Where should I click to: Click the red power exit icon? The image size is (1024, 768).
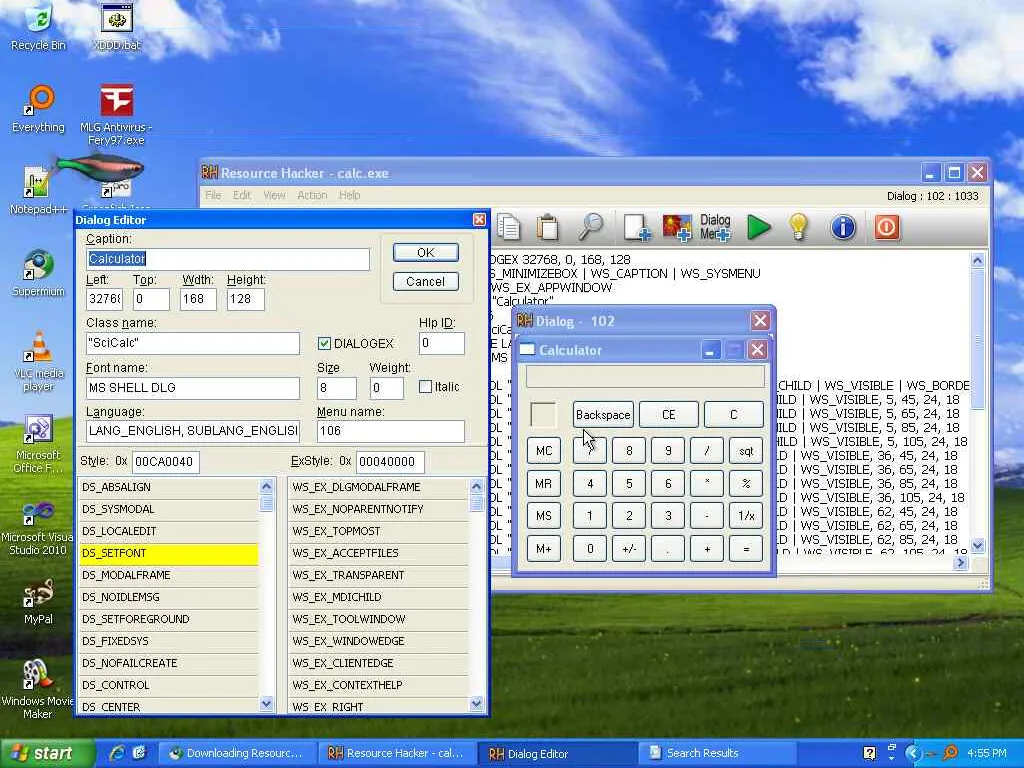click(886, 227)
